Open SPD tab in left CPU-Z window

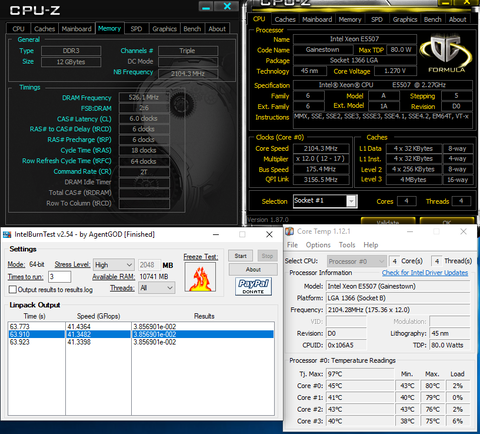click(136, 29)
